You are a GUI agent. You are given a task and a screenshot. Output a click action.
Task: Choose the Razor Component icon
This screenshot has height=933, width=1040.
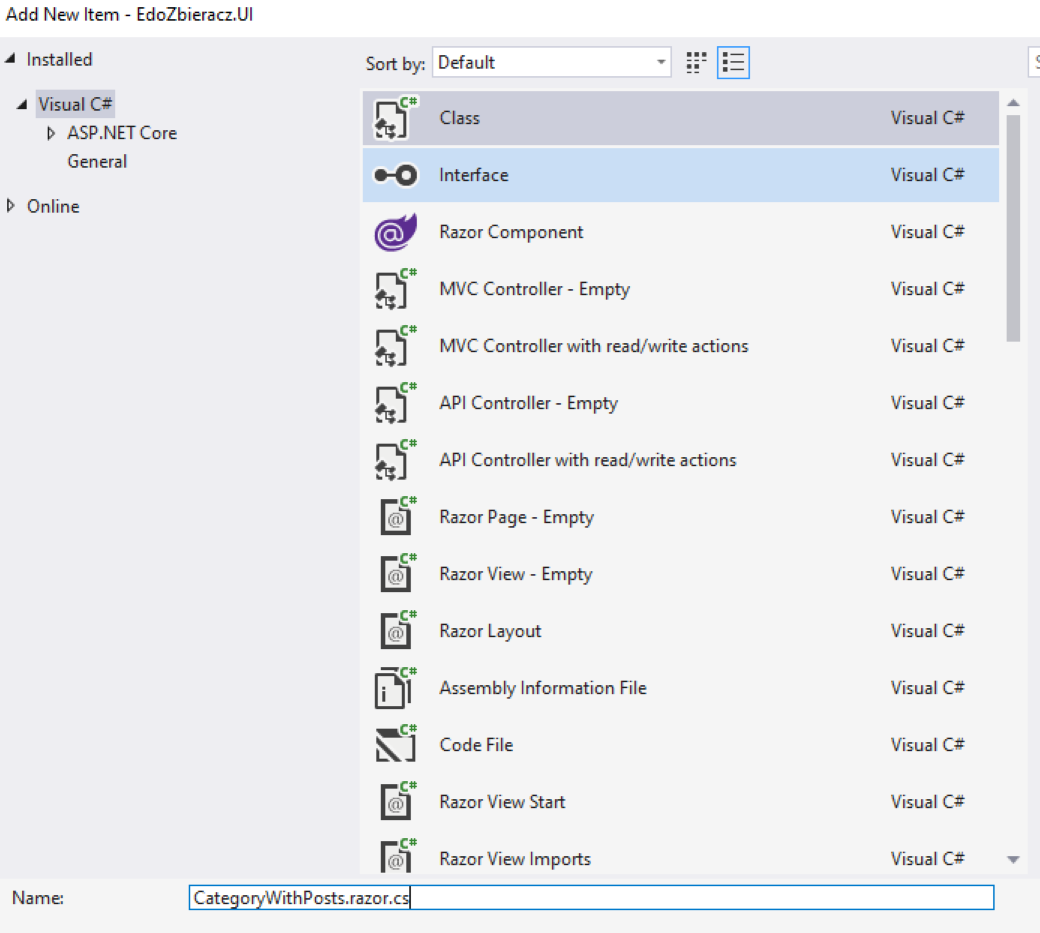point(396,232)
